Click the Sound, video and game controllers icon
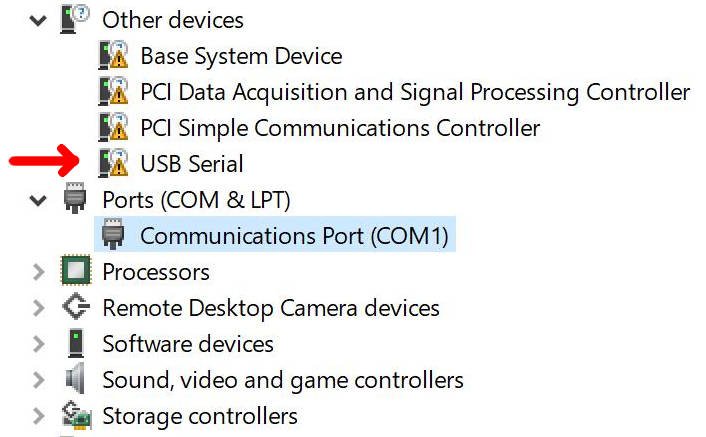The height and width of the screenshot is (437, 706). pos(75,379)
